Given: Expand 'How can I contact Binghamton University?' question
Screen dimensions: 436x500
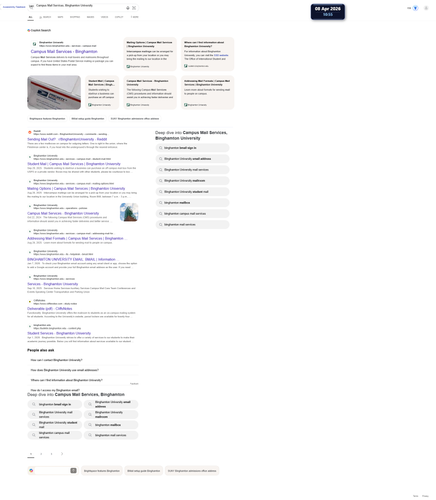Looking at the screenshot, I should (83, 360).
